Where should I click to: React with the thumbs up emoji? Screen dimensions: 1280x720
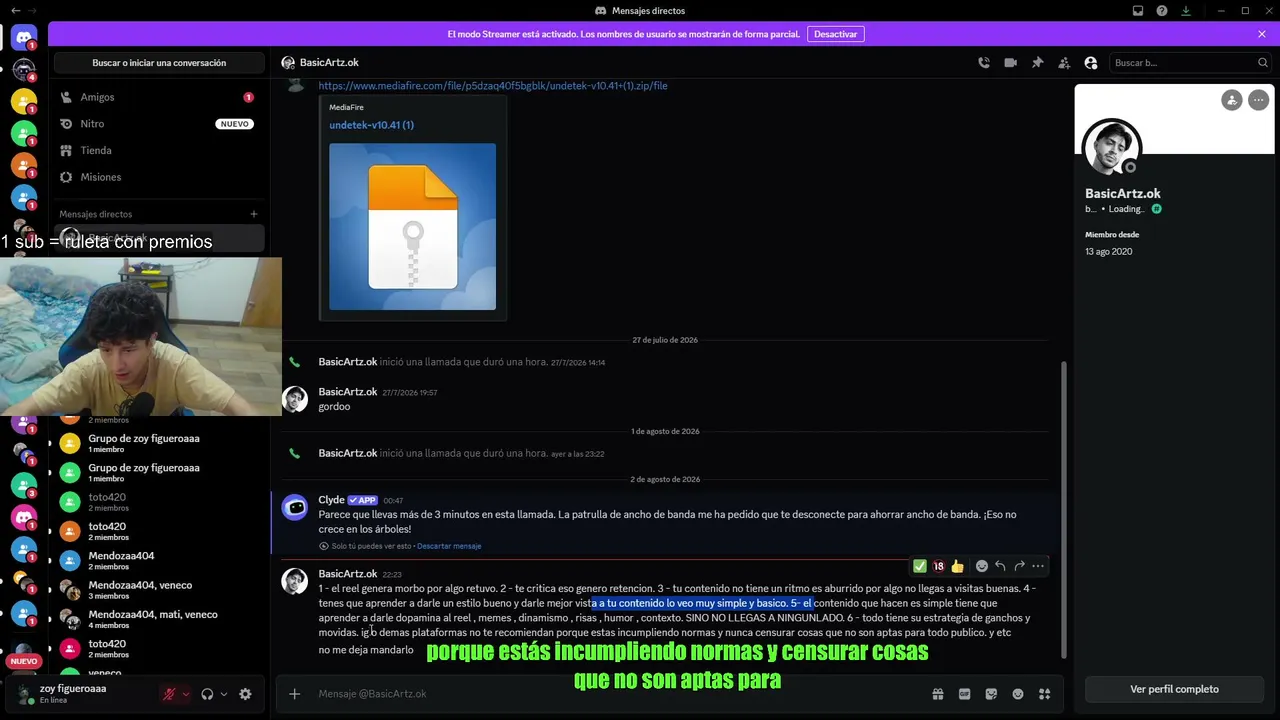(x=958, y=566)
